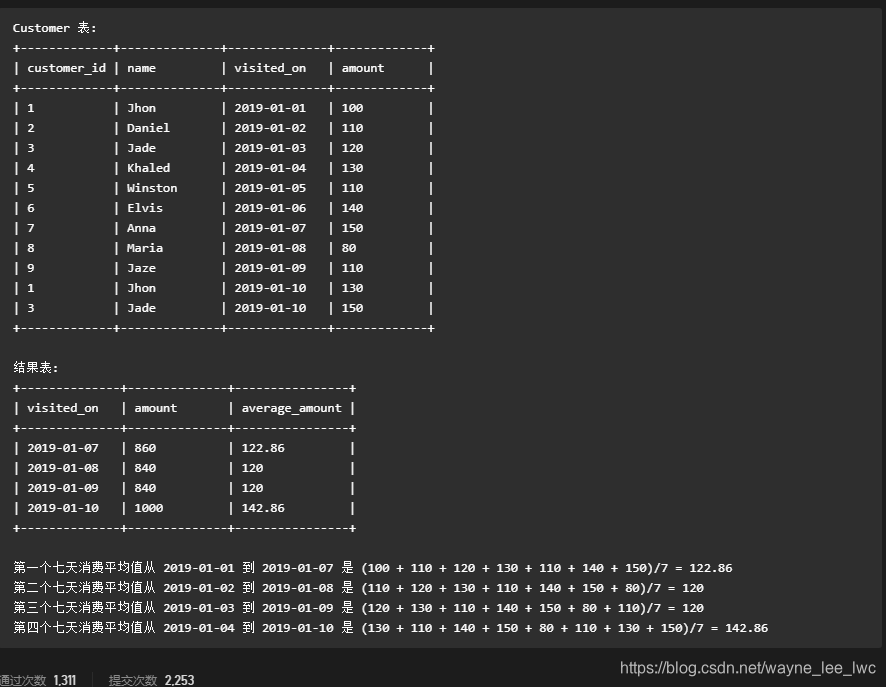Click date 2019-01-06 in Elvis's row
This screenshot has width=886, height=687.
coord(270,208)
